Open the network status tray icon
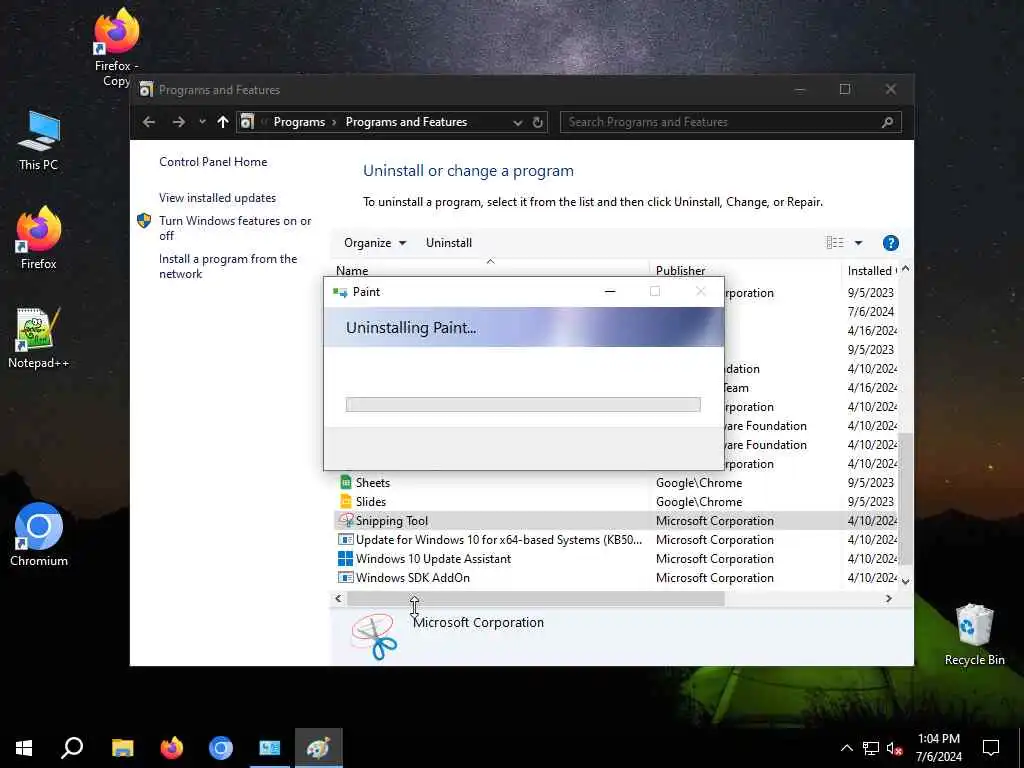This screenshot has height=768, width=1024. (x=871, y=748)
